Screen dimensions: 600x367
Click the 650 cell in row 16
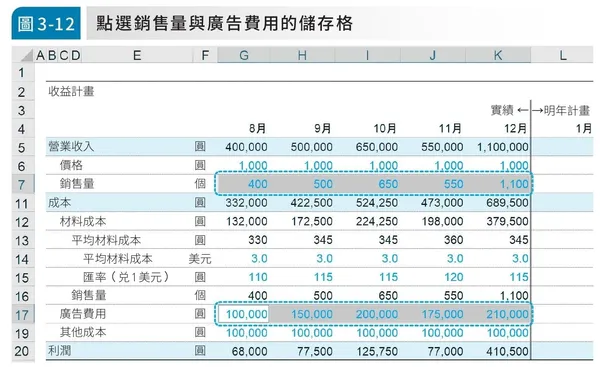pos(388,296)
